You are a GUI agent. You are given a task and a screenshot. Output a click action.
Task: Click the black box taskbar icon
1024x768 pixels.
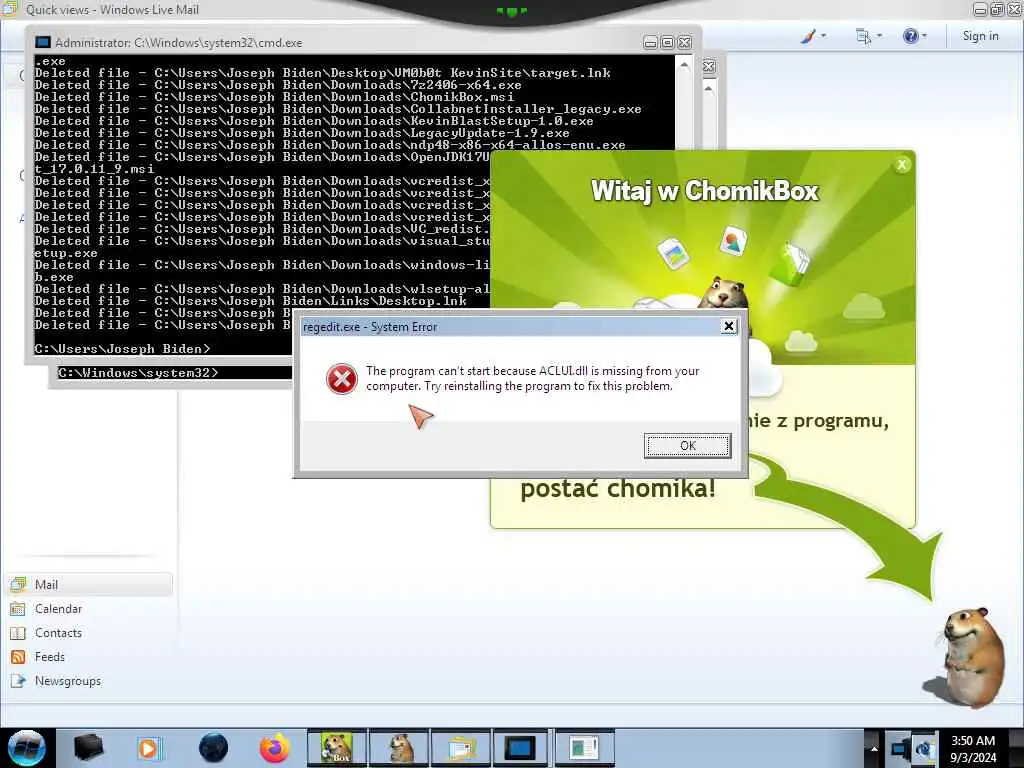(x=88, y=748)
